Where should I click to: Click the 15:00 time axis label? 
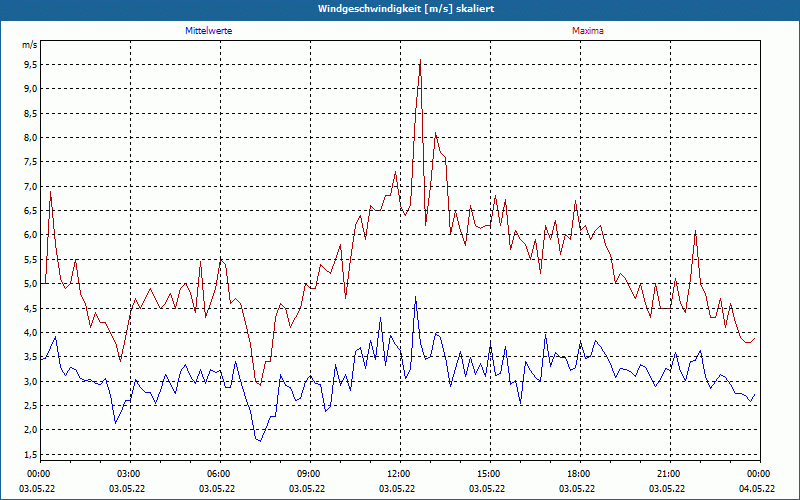[487, 474]
